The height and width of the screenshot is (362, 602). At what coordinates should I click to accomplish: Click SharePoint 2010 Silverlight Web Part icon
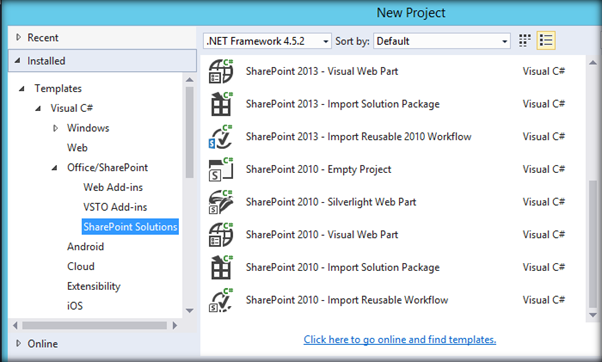[x=221, y=202]
